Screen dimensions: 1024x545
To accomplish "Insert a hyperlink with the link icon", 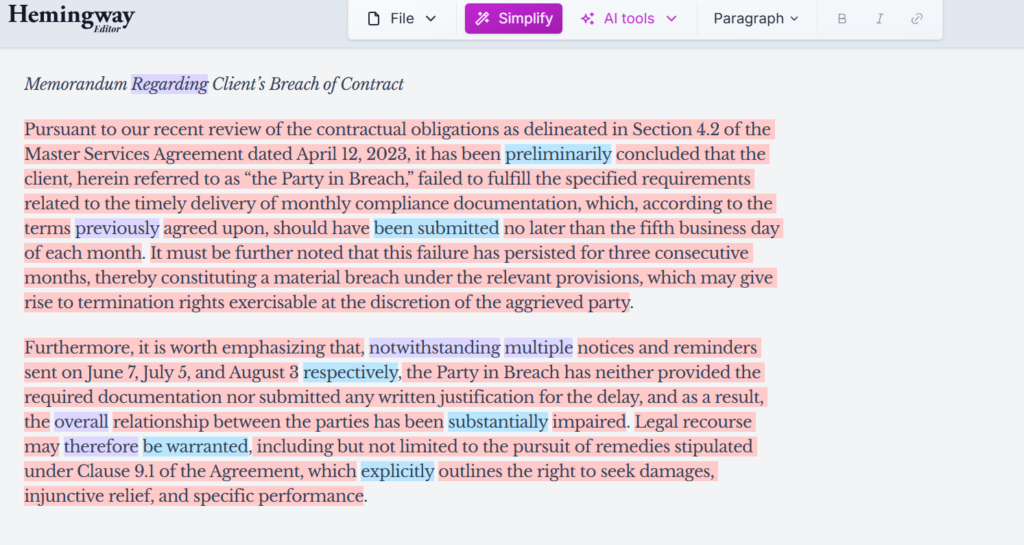I will click(917, 19).
